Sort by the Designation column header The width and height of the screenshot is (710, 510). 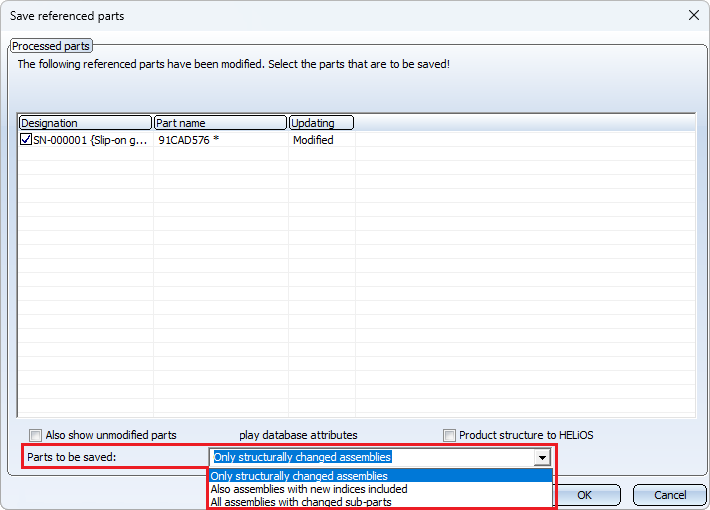(85, 123)
